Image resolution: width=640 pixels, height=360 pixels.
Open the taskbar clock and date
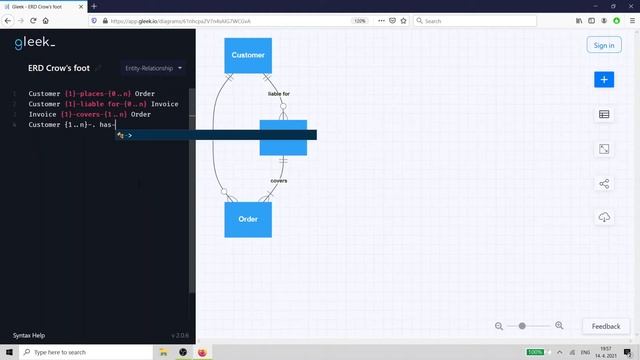tap(606, 352)
